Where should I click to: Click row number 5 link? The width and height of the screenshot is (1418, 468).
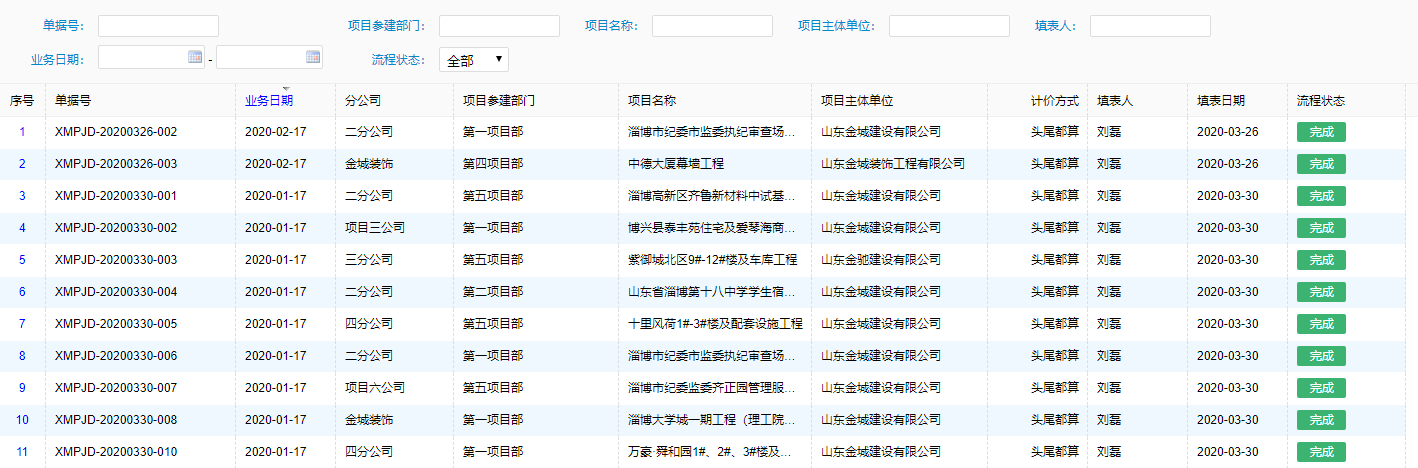coord(22,260)
